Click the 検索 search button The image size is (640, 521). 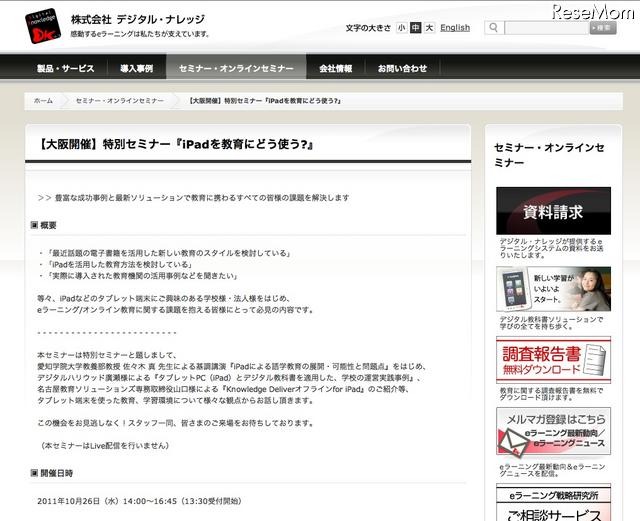point(603,28)
